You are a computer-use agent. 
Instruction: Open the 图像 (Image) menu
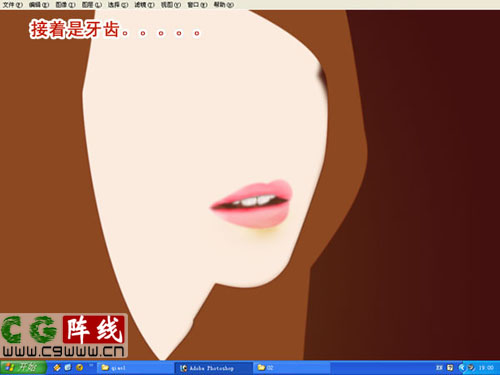(x=65, y=5)
